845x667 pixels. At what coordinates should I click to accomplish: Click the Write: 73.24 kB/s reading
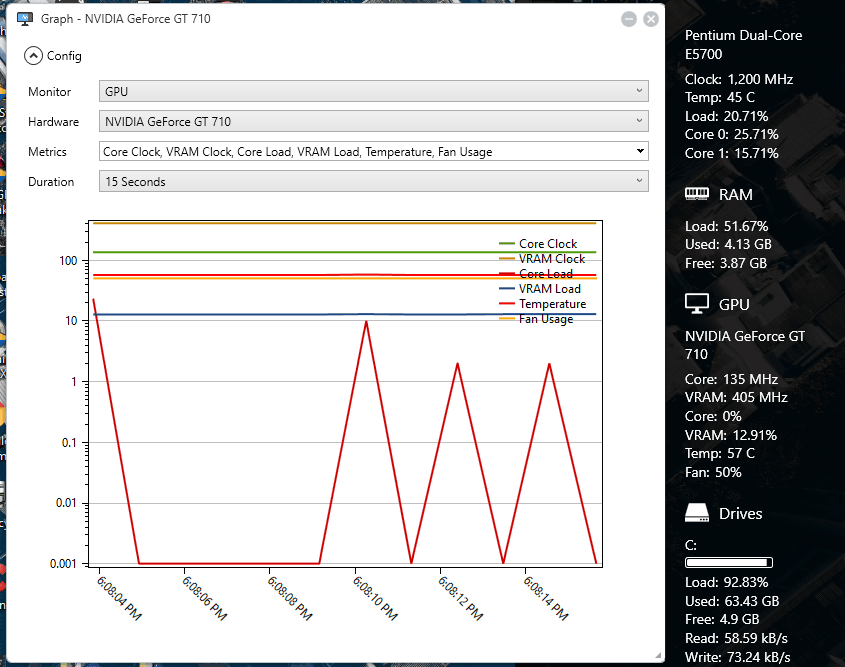(738, 657)
